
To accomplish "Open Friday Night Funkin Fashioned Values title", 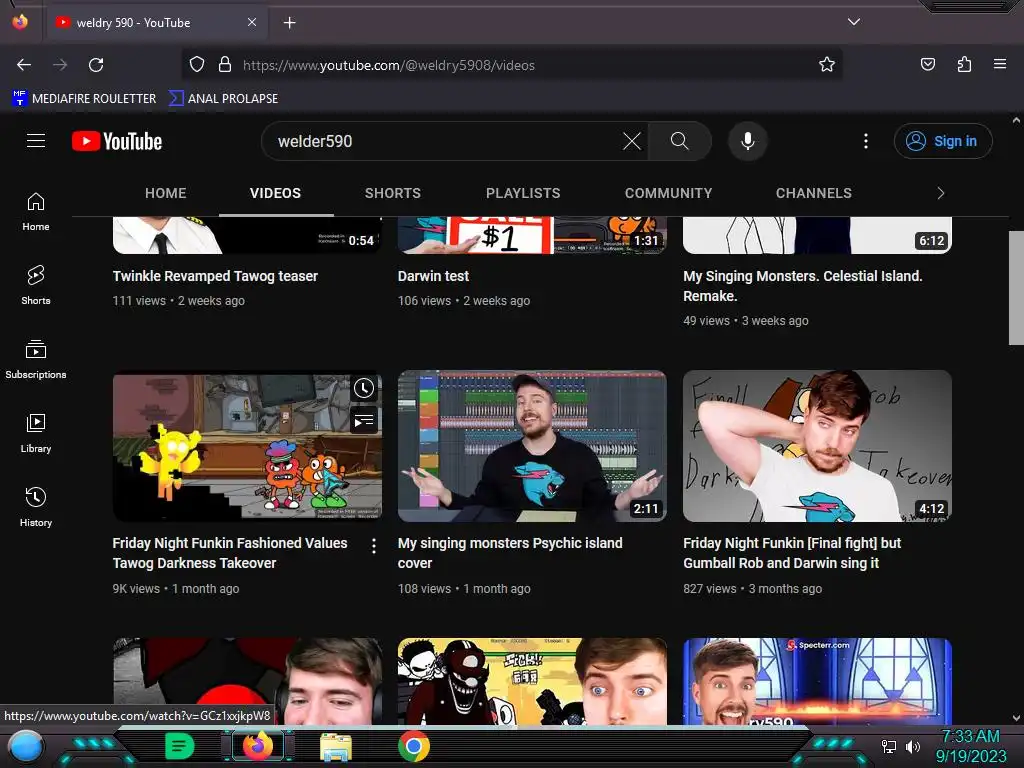I will click(230, 553).
